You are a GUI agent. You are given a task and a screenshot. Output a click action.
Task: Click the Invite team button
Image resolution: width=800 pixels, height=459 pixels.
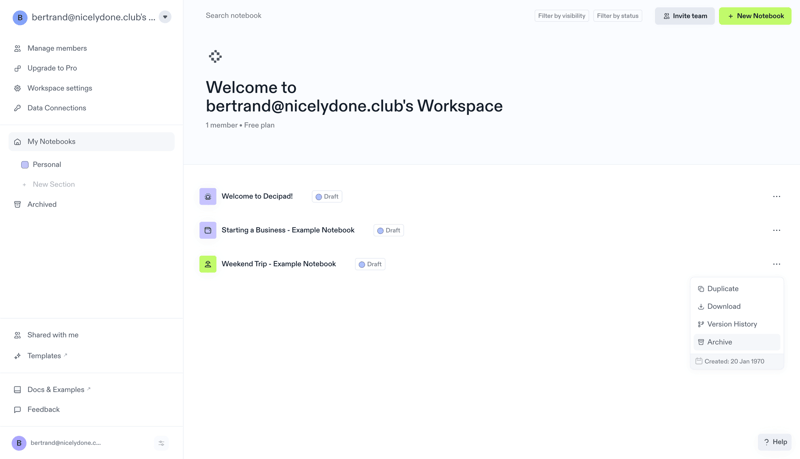tap(685, 16)
